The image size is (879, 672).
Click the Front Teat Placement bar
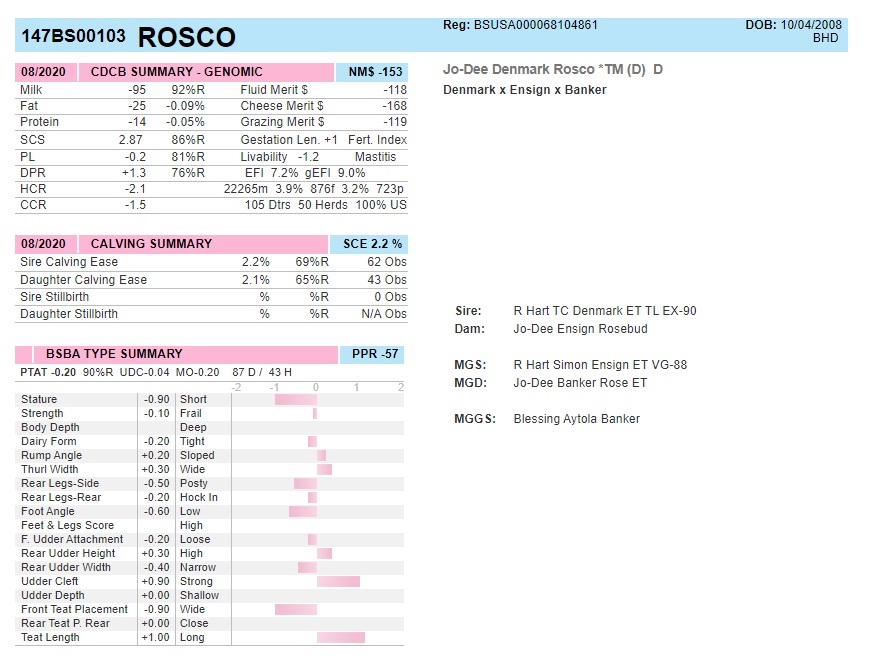[x=296, y=609]
